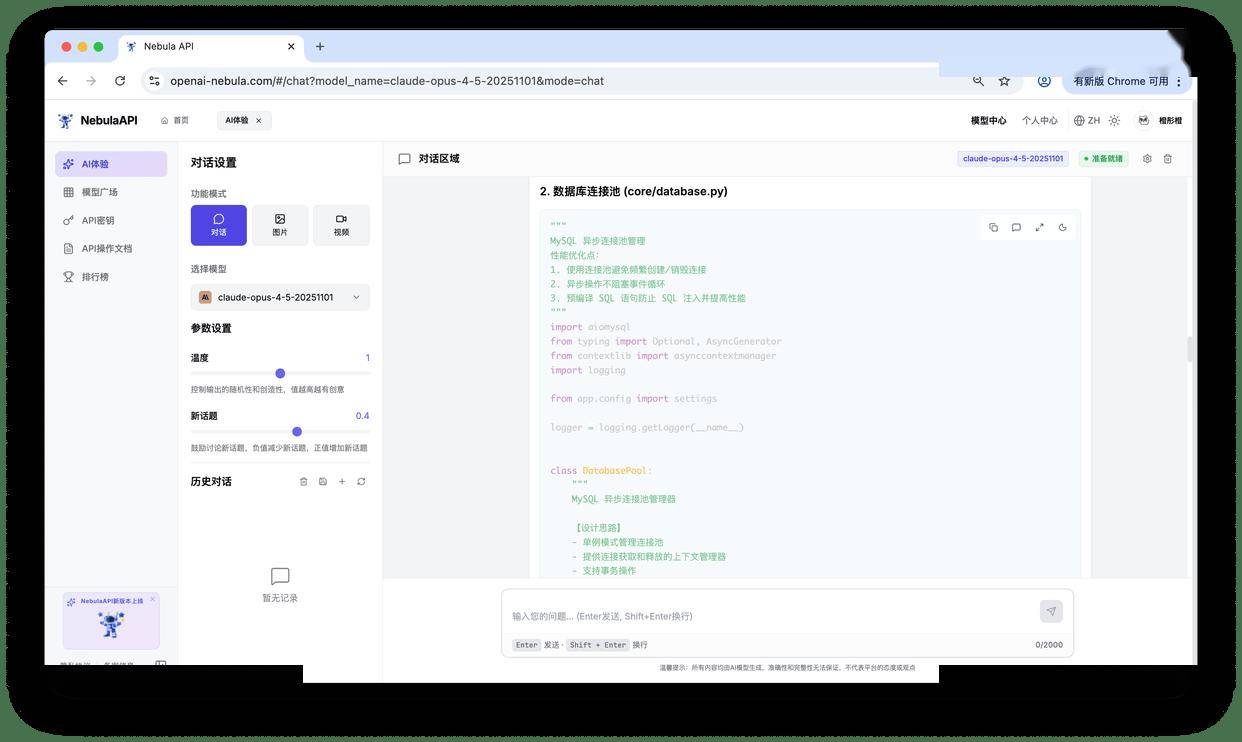This screenshot has width=1242, height=742.
Task: Expand the code block to fullscreen
Action: [x=1039, y=228]
